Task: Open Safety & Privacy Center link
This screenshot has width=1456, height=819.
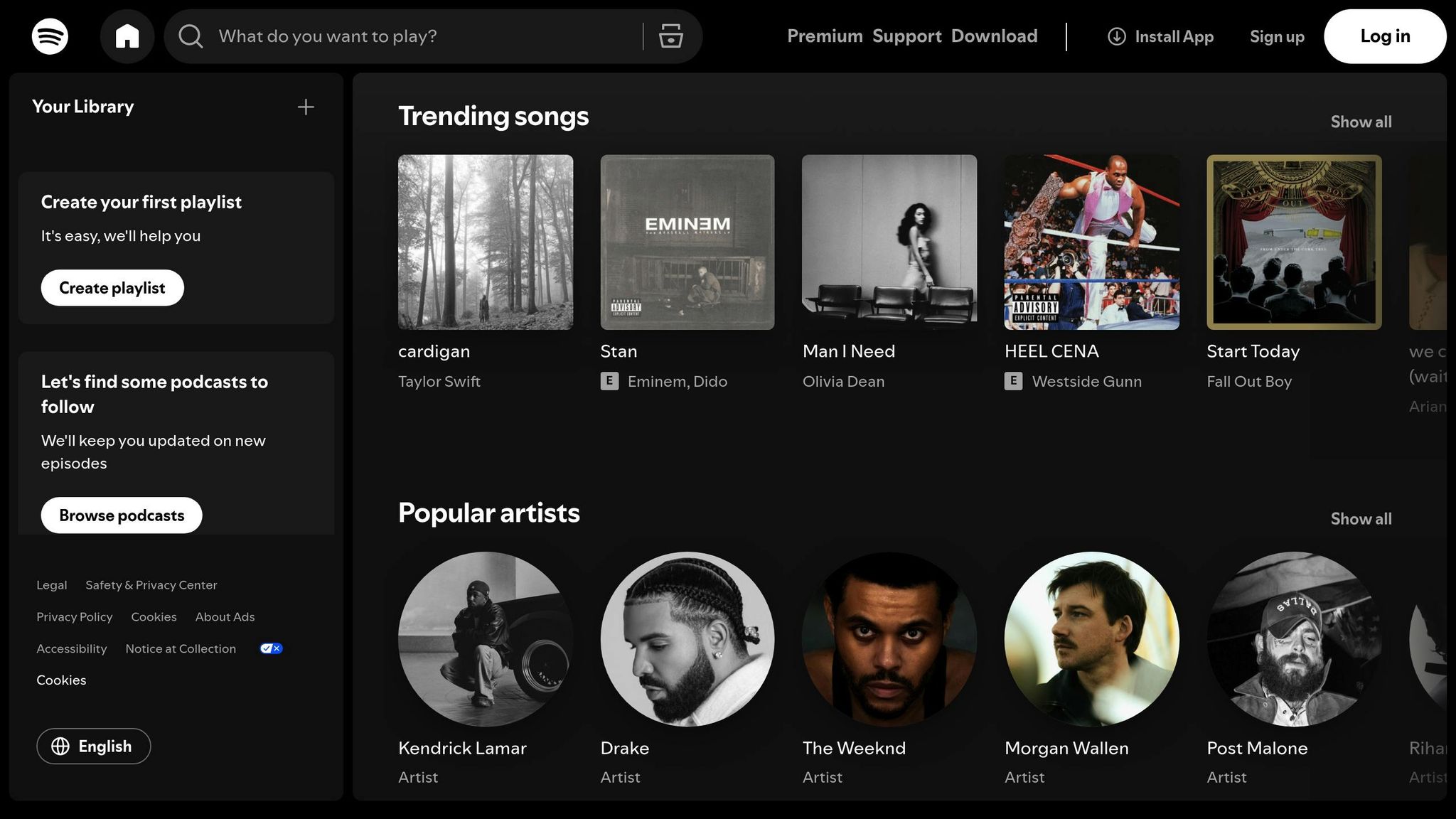Action: [x=151, y=585]
